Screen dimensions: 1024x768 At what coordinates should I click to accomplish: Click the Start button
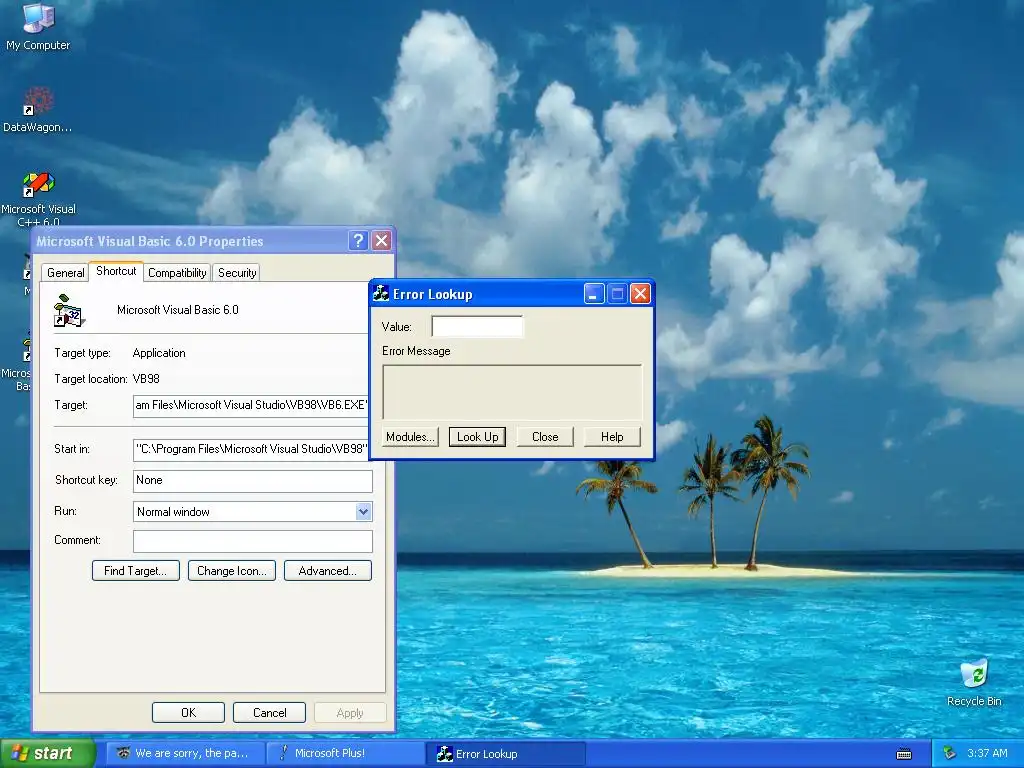point(48,754)
